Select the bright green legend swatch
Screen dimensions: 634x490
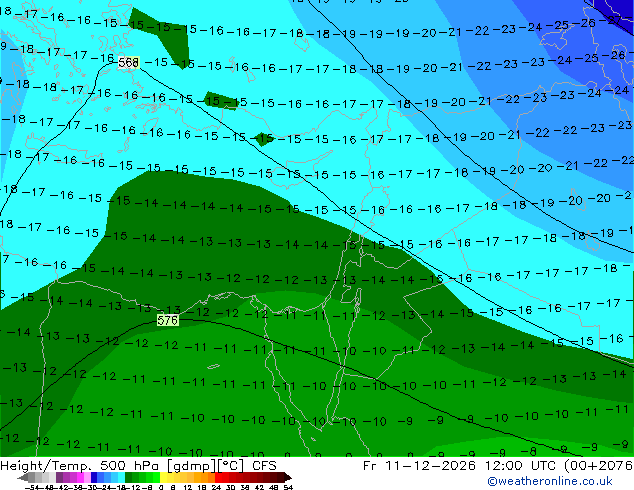tap(156, 477)
